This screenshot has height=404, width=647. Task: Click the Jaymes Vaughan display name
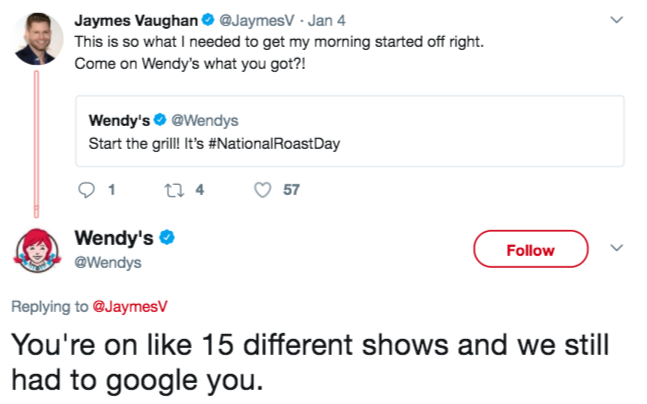(x=136, y=20)
